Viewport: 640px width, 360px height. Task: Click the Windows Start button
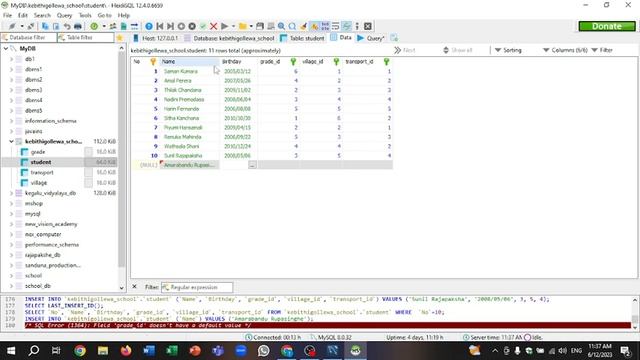tap(11, 351)
